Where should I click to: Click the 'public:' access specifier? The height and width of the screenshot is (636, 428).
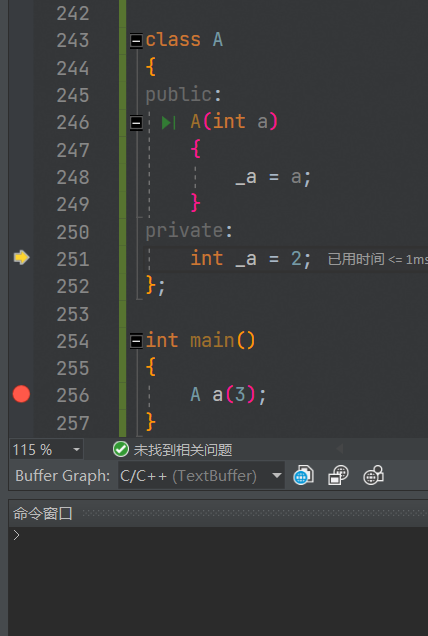pyautogui.click(x=183, y=96)
